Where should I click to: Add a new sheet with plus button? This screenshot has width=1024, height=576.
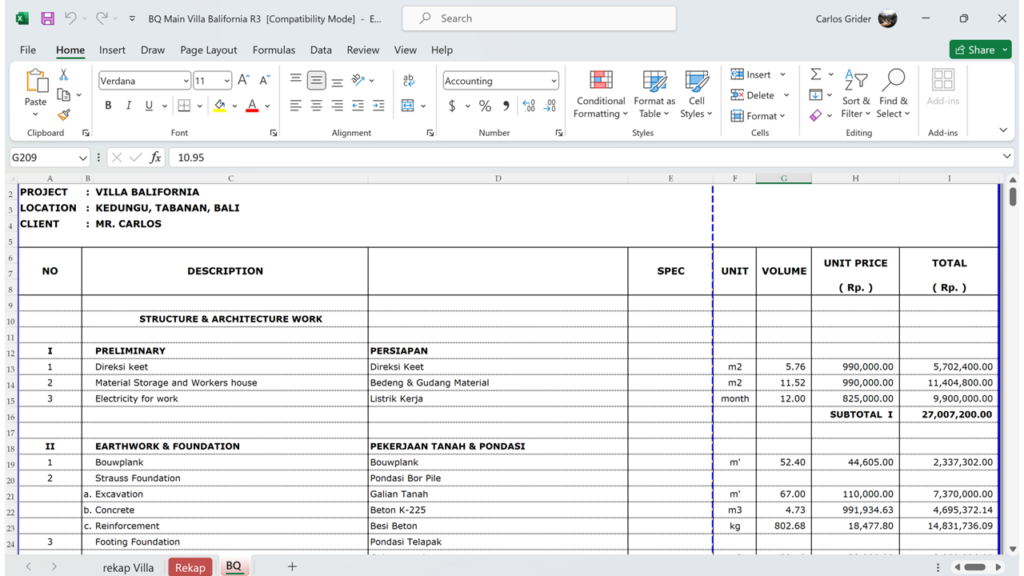pyautogui.click(x=292, y=567)
